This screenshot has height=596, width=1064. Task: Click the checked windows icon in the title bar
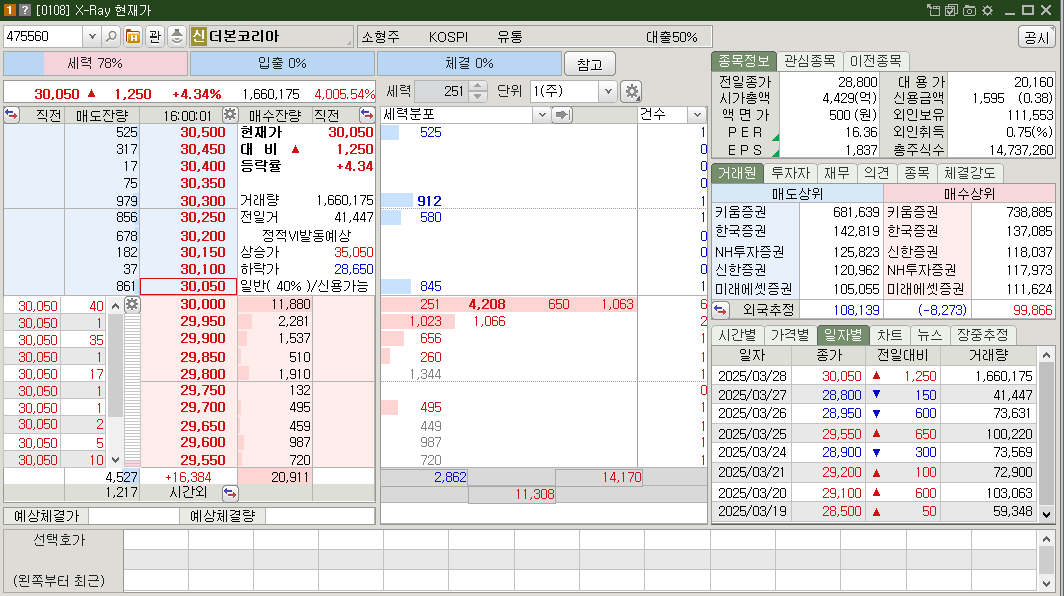click(951, 10)
